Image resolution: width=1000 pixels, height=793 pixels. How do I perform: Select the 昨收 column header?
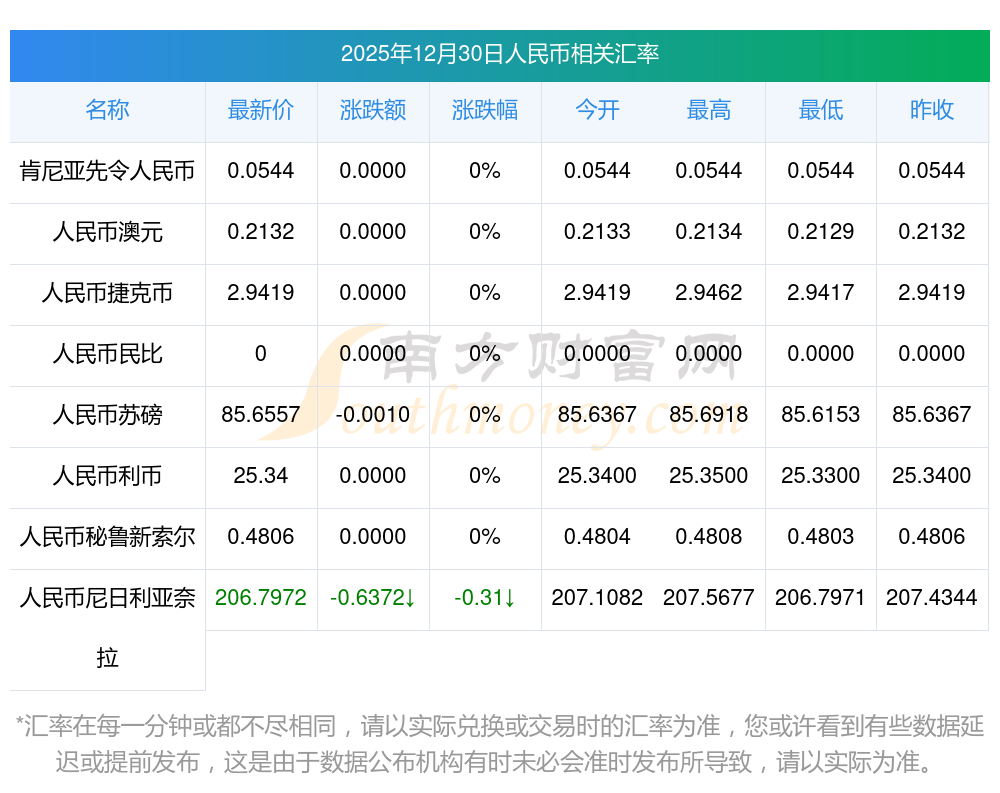(x=932, y=110)
